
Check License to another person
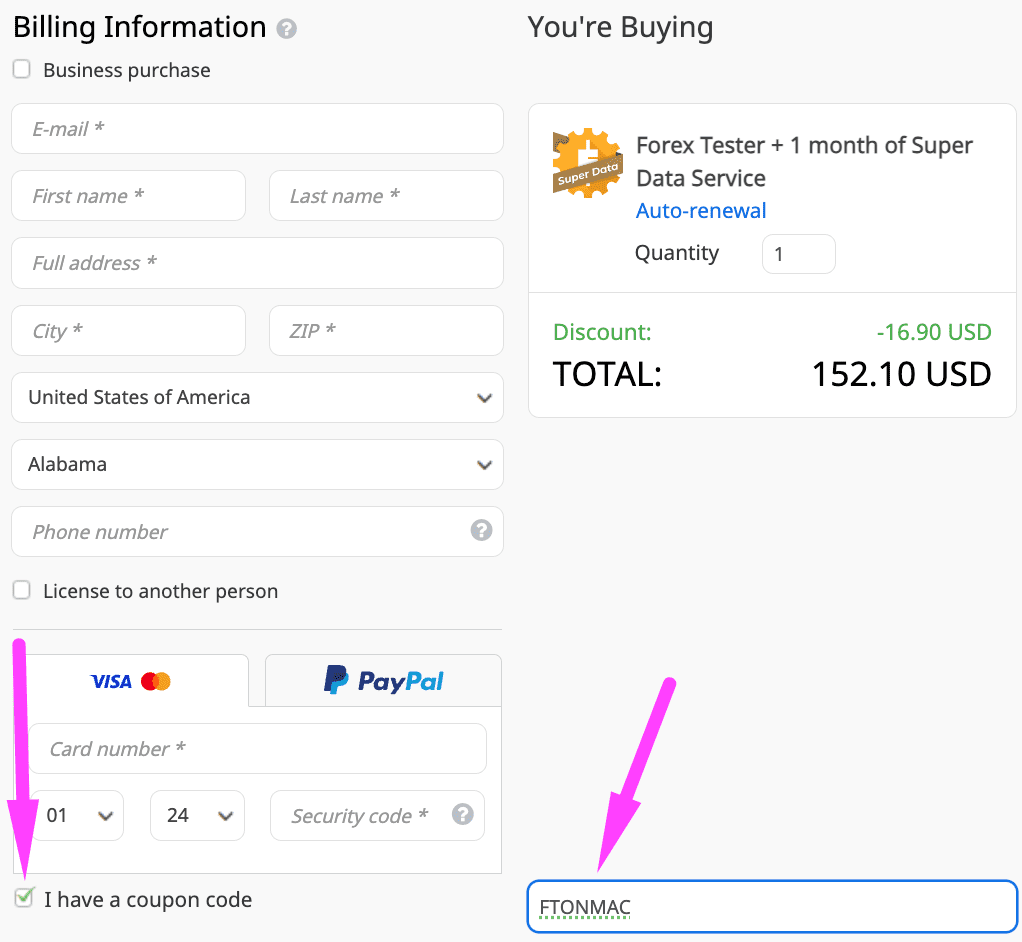[21, 590]
